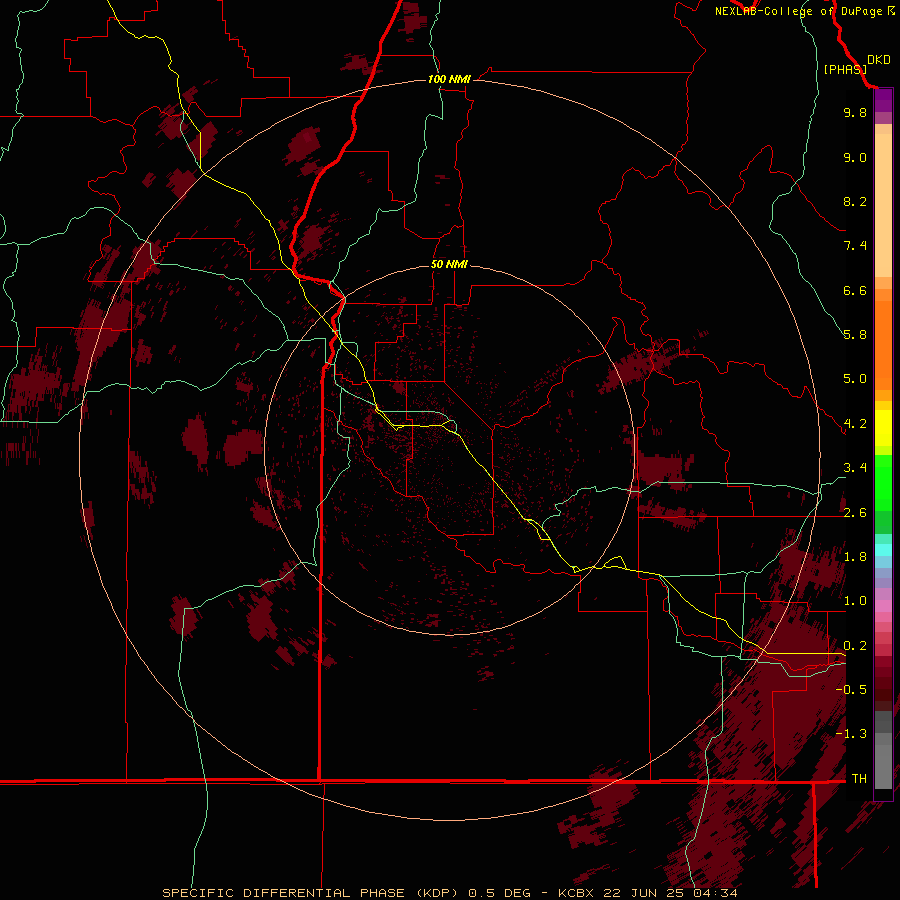Select the -1.3 scale value
Image resolution: width=900 pixels, height=900 pixels.
[x=851, y=734]
